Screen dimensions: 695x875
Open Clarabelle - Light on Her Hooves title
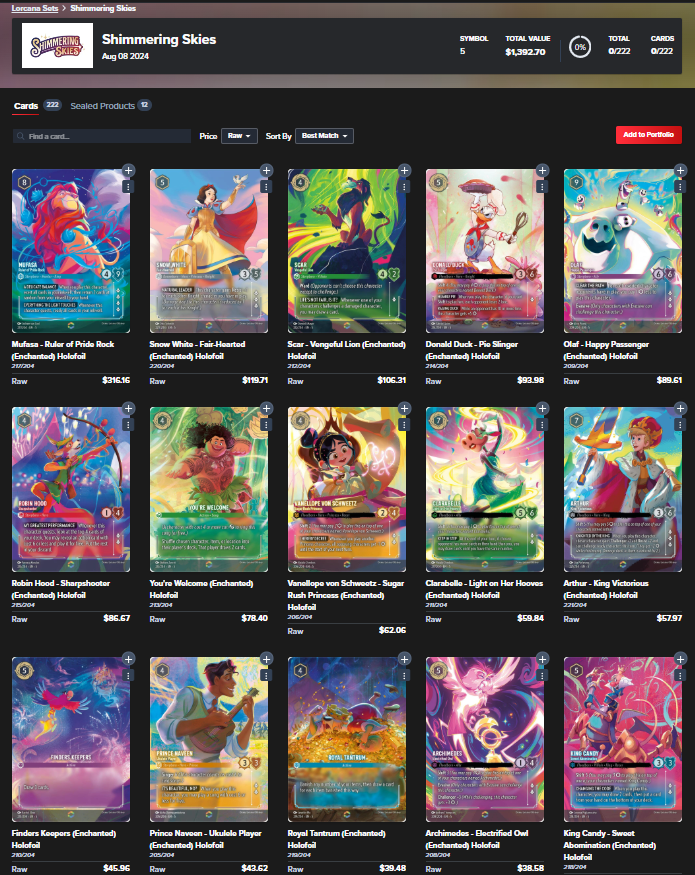(x=484, y=589)
